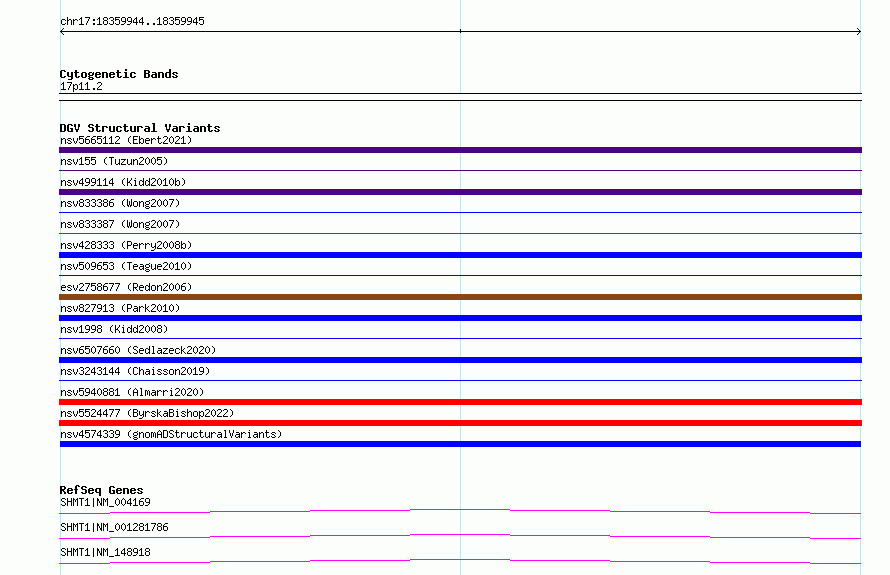Click esv2758677 (Redon2006) label
The image size is (890, 575).
126,287
